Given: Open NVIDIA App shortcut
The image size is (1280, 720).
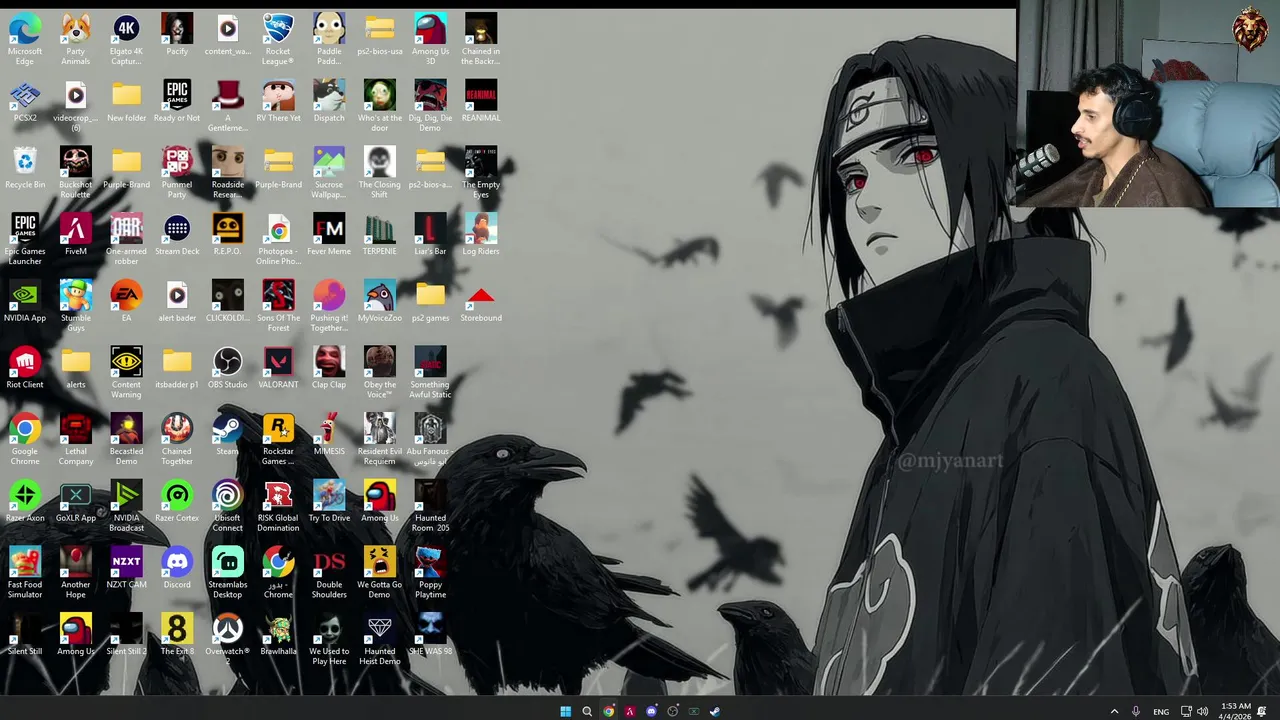Looking at the screenshot, I should pos(25,302).
